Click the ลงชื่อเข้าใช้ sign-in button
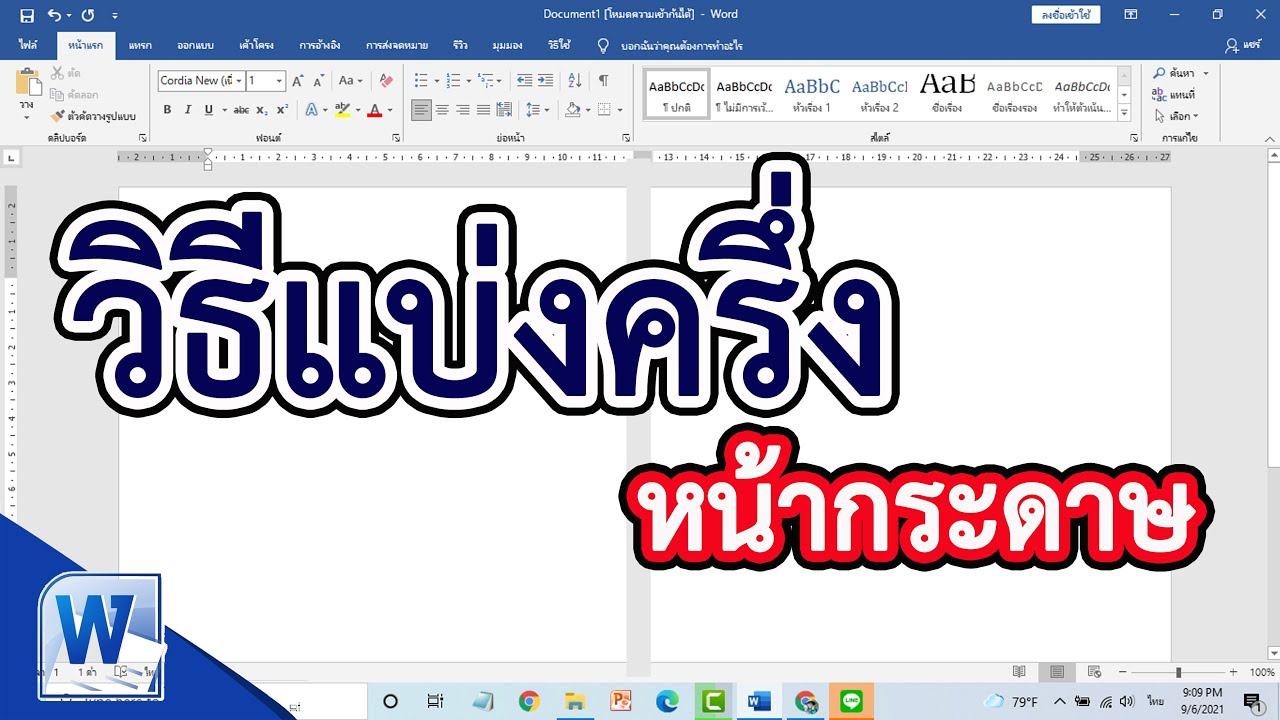 click(x=1066, y=15)
